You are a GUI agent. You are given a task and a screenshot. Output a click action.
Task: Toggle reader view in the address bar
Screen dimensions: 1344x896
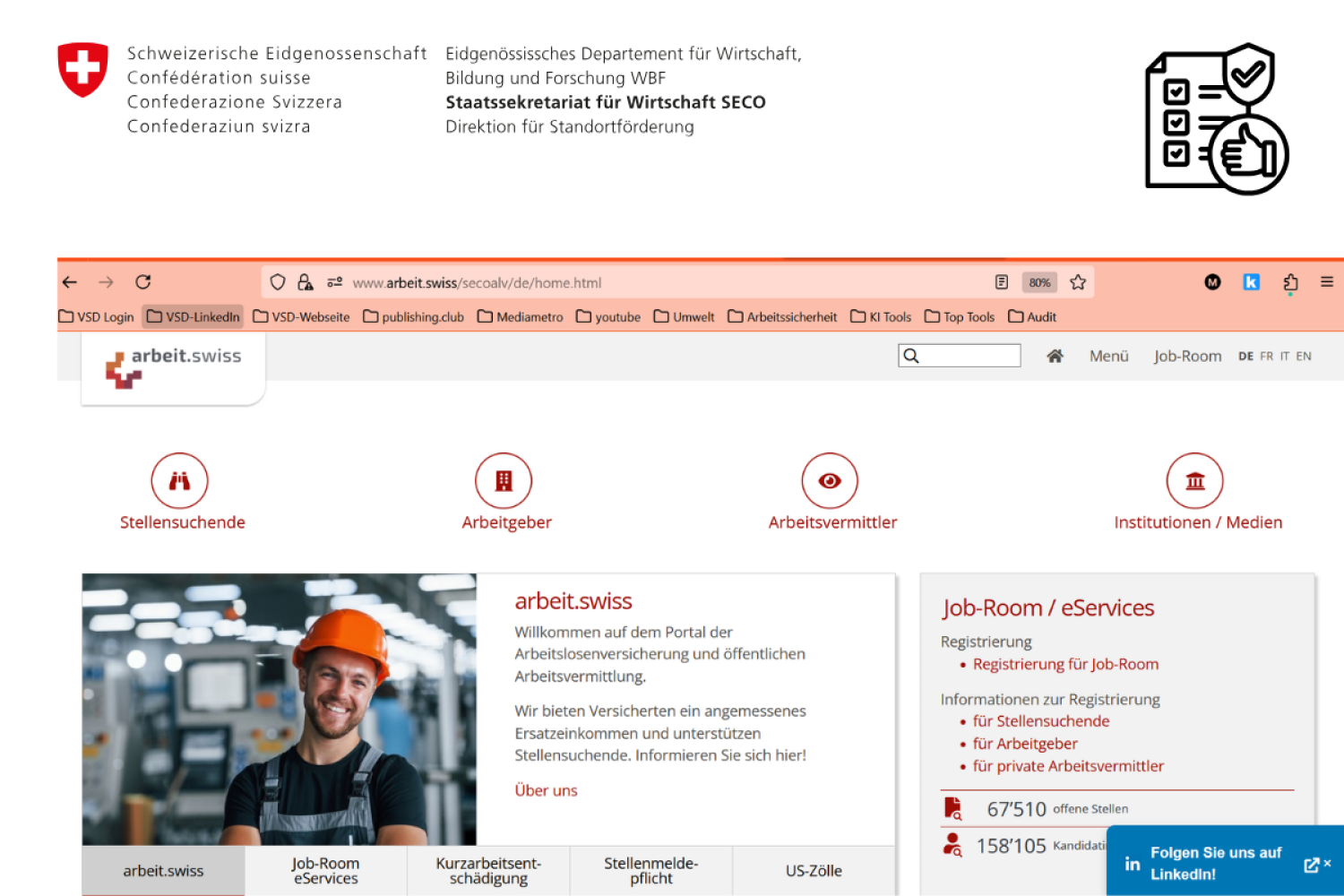[x=1002, y=282]
